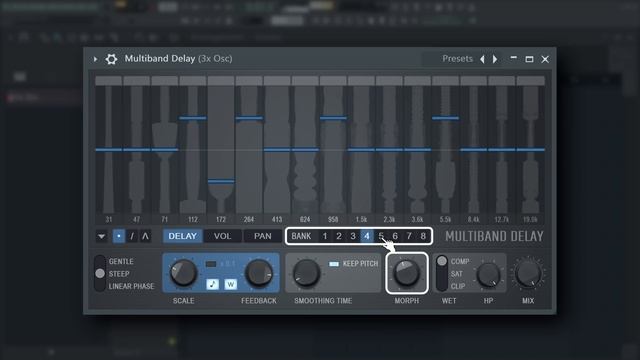Image resolution: width=640 pixels, height=360 pixels.
Task: Go to next preset with right arrow
Action: point(495,59)
